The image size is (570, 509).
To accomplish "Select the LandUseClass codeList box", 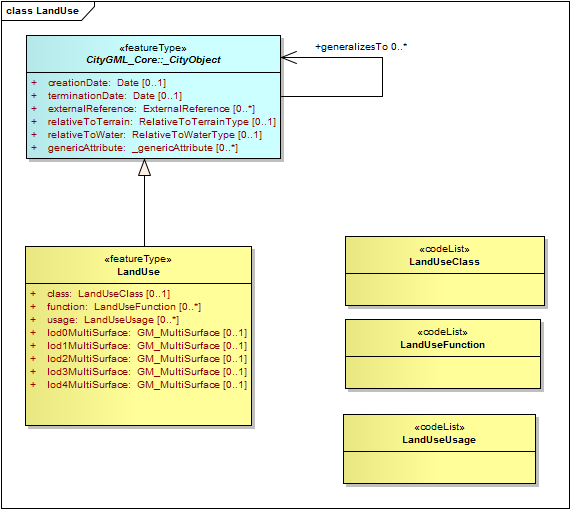I will [x=445, y=271].
